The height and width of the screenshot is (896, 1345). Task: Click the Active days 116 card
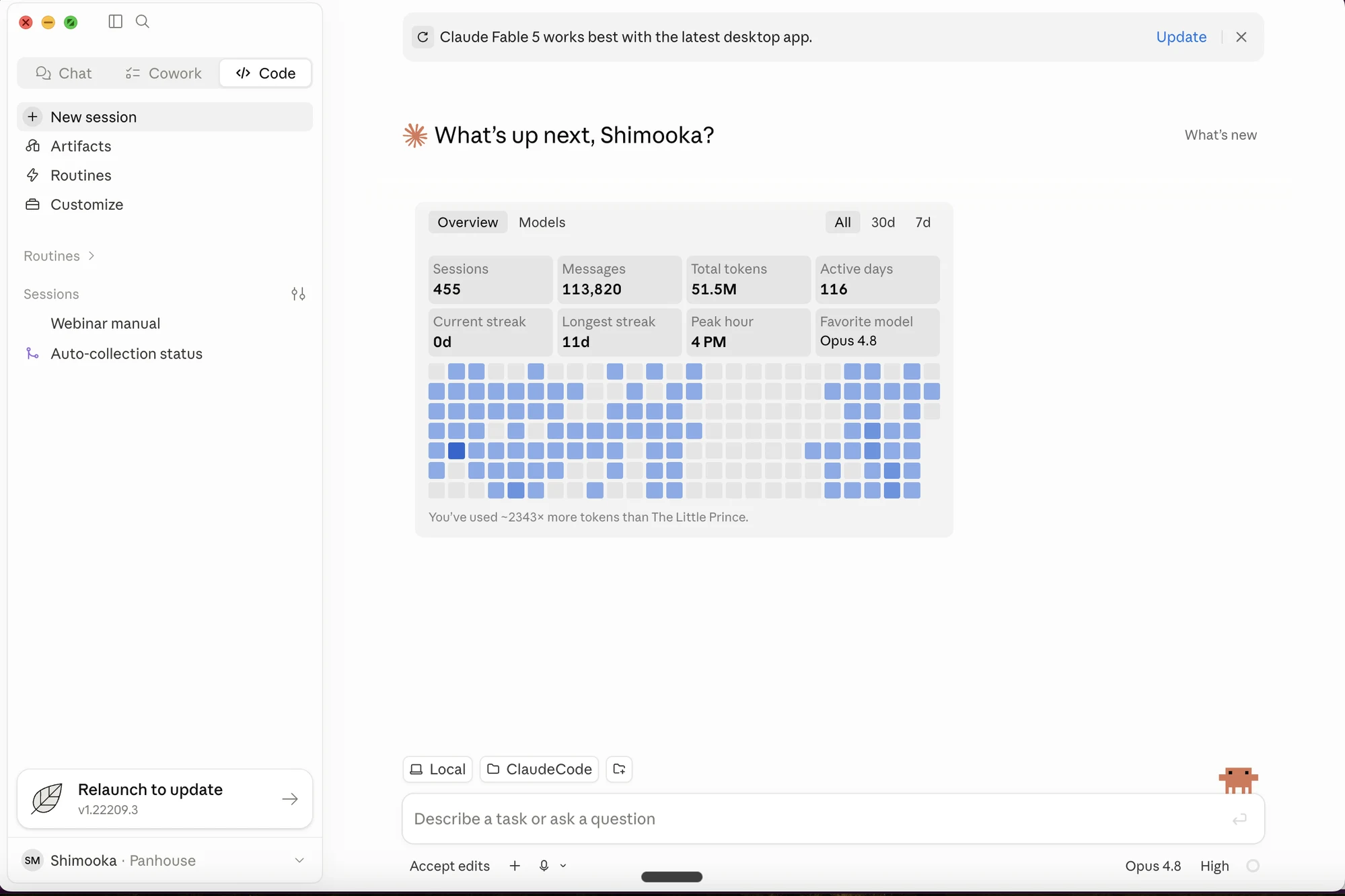click(x=877, y=279)
